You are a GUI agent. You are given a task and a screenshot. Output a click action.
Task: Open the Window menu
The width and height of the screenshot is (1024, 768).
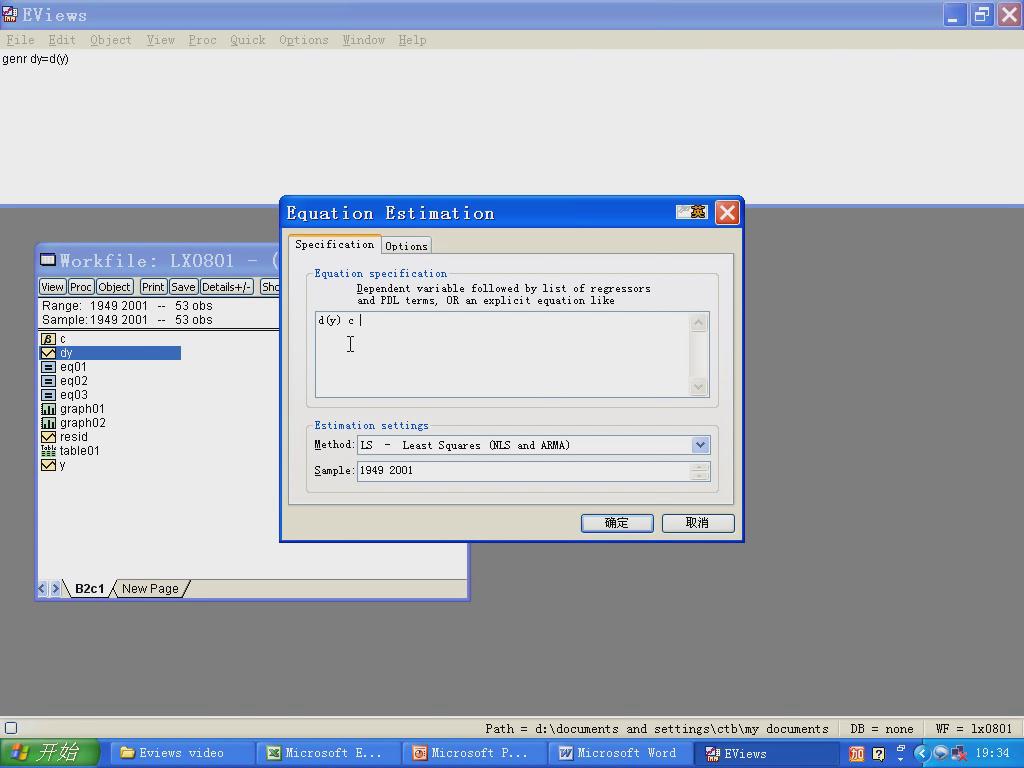[364, 40]
